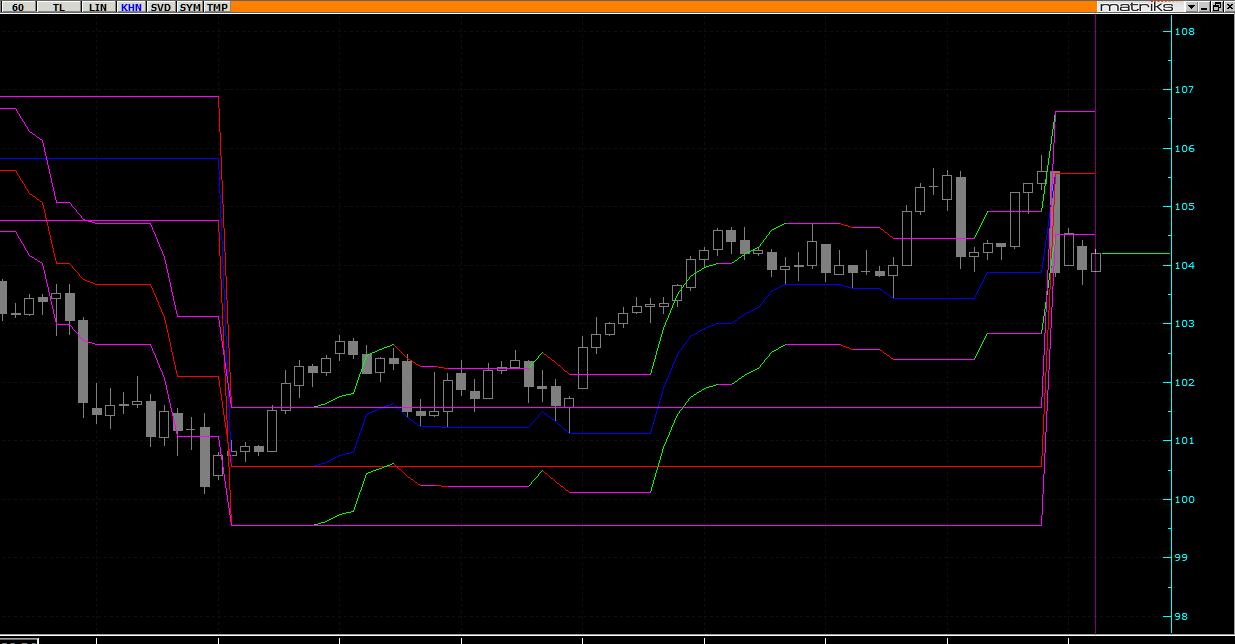This screenshot has width=1235, height=644.
Task: Toggle the KHN button
Action: pyautogui.click(x=131, y=6)
